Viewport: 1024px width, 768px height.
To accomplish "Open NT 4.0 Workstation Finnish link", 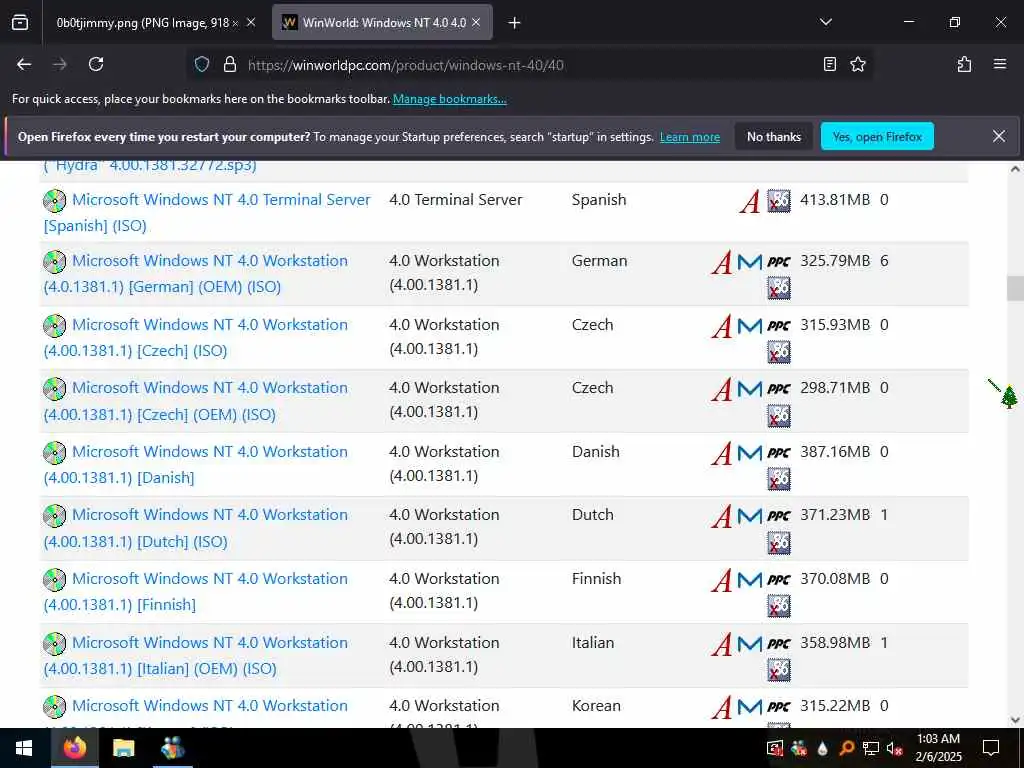I will 195,591.
